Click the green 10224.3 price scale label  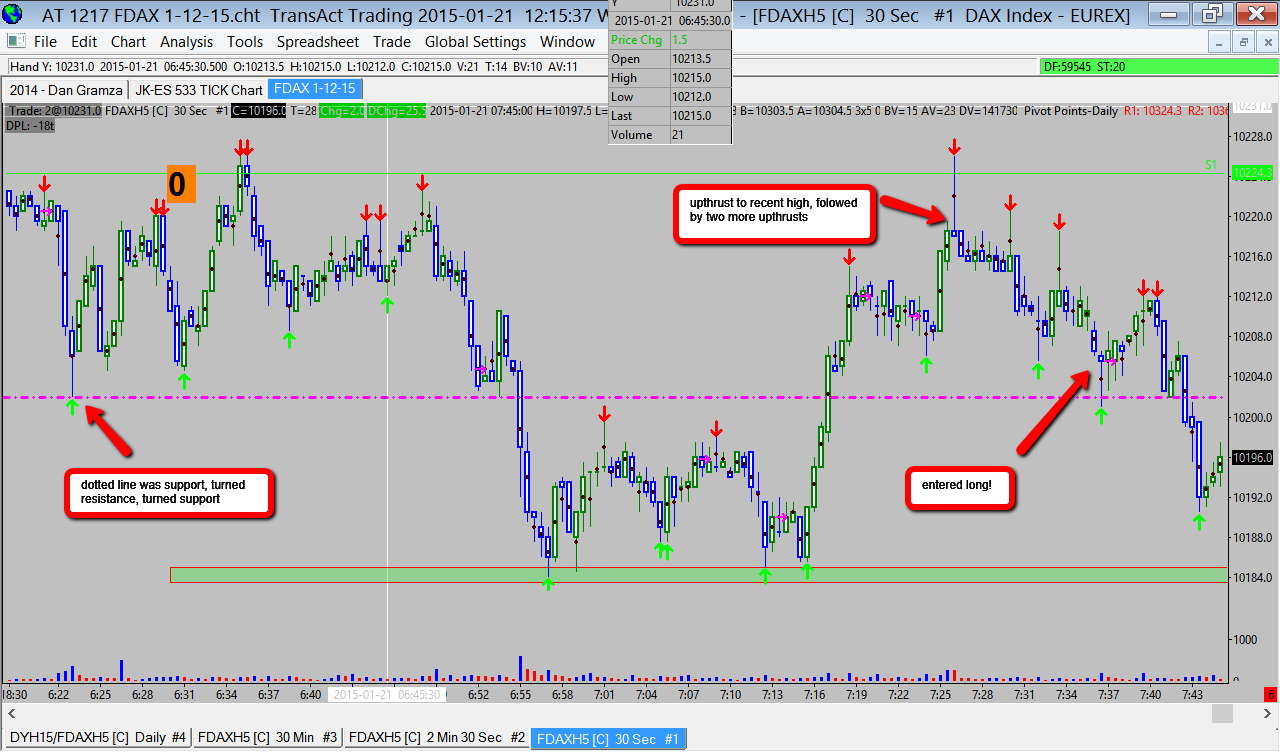click(1252, 173)
